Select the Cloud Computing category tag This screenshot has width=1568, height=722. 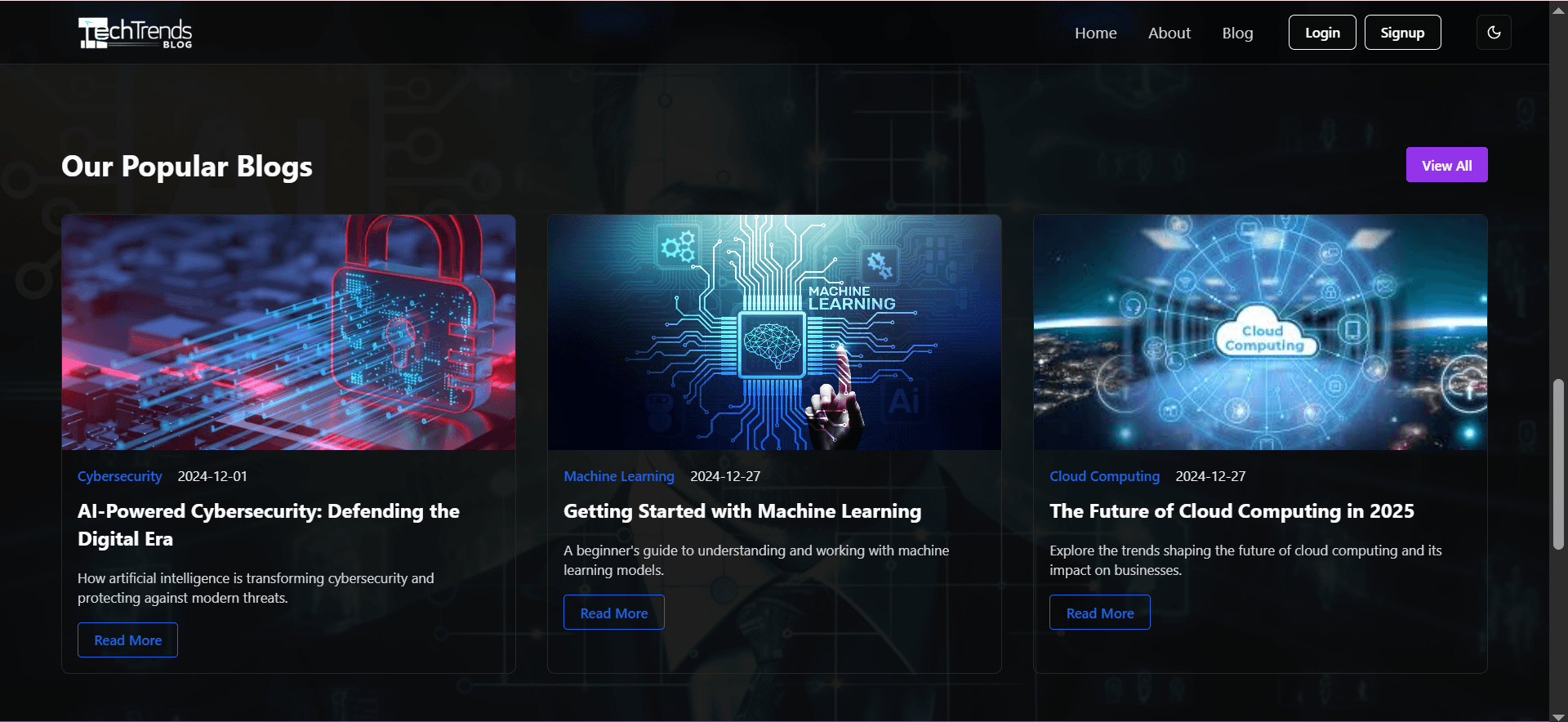(x=1104, y=476)
